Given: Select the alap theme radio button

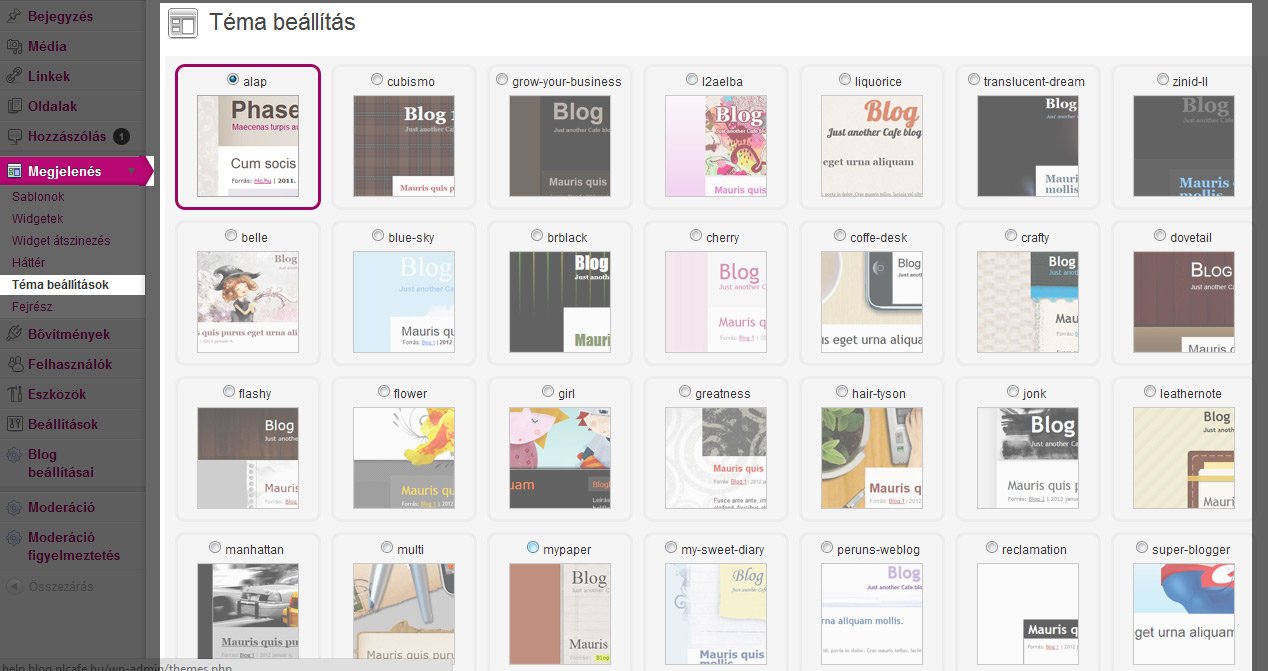Looking at the screenshot, I should pyautogui.click(x=233, y=80).
